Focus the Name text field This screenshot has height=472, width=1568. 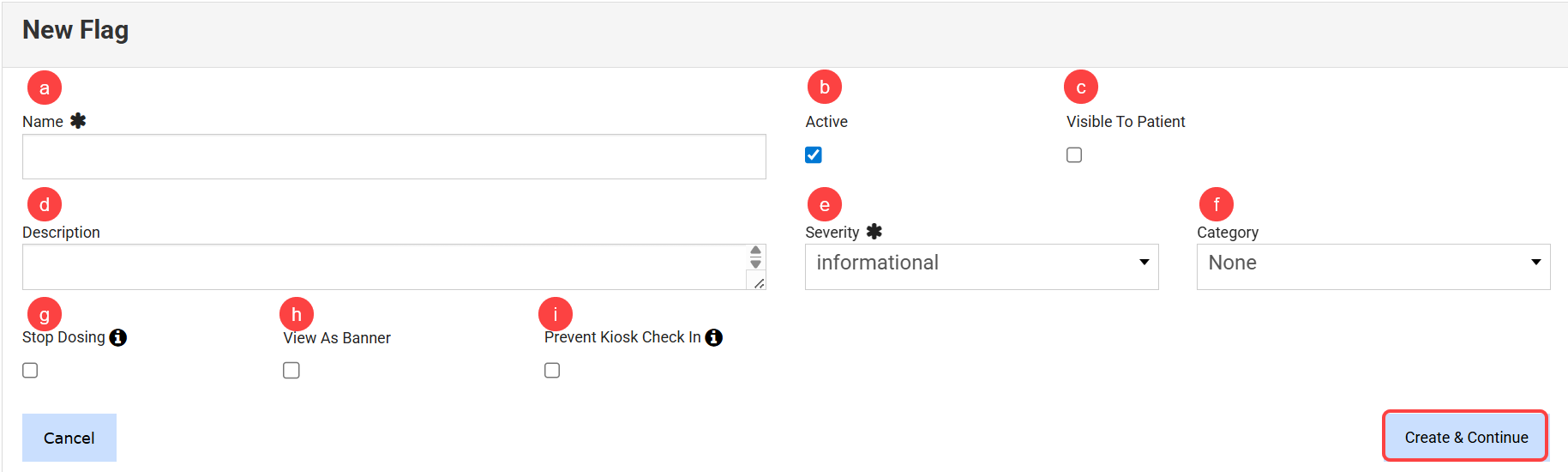coord(394,157)
